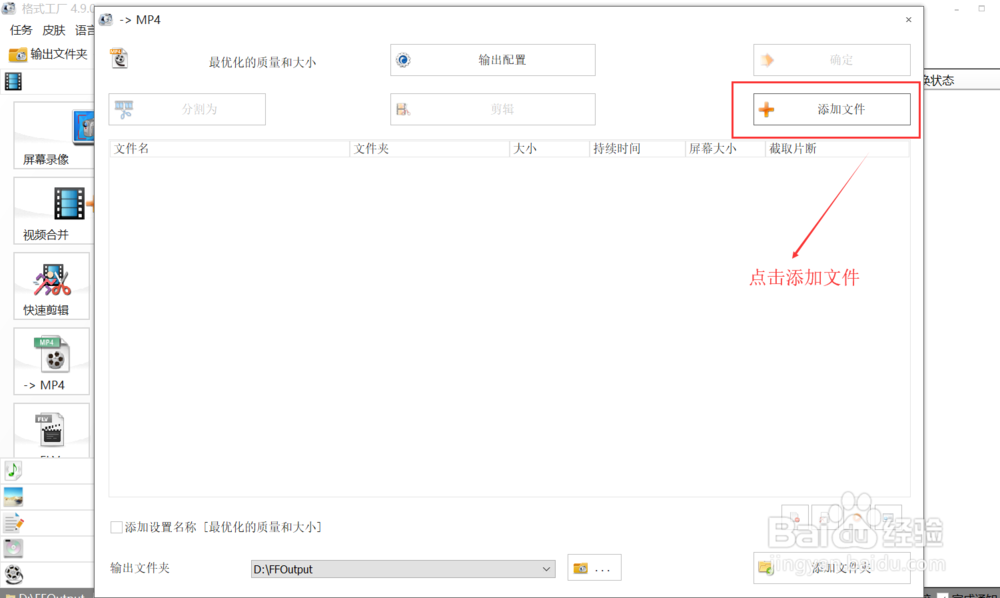Select the FLV conversion icon below MP4
This screenshot has width=1000, height=598.
point(51,430)
